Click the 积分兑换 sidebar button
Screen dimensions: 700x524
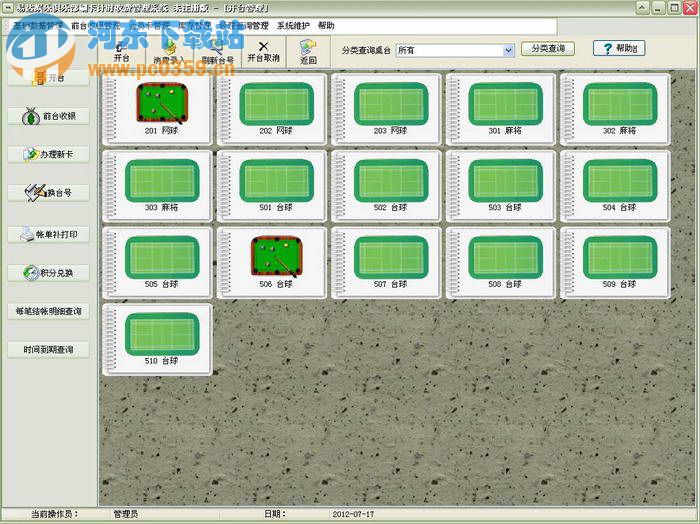click(49, 273)
